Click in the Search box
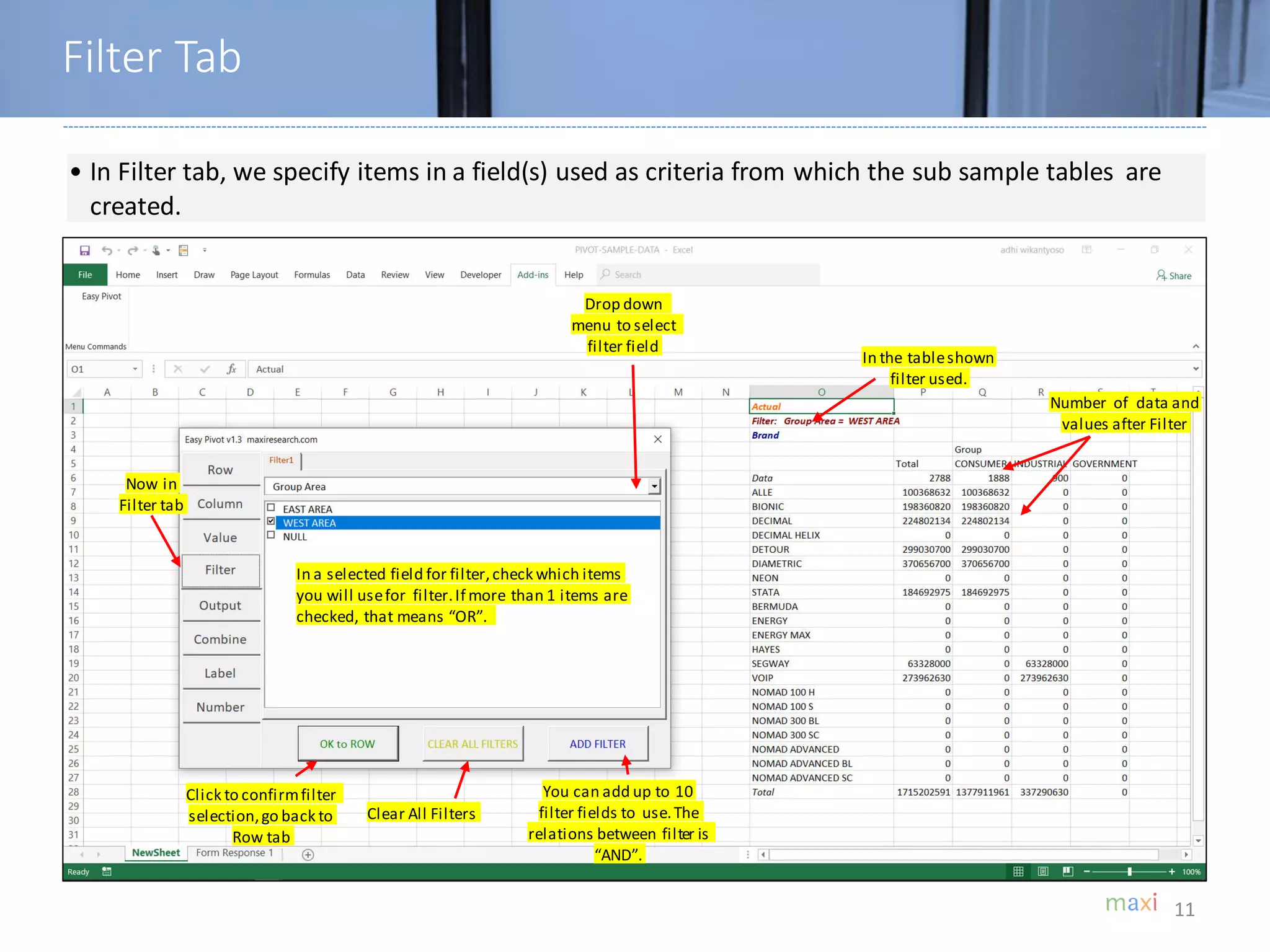1270x952 pixels. [x=708, y=275]
